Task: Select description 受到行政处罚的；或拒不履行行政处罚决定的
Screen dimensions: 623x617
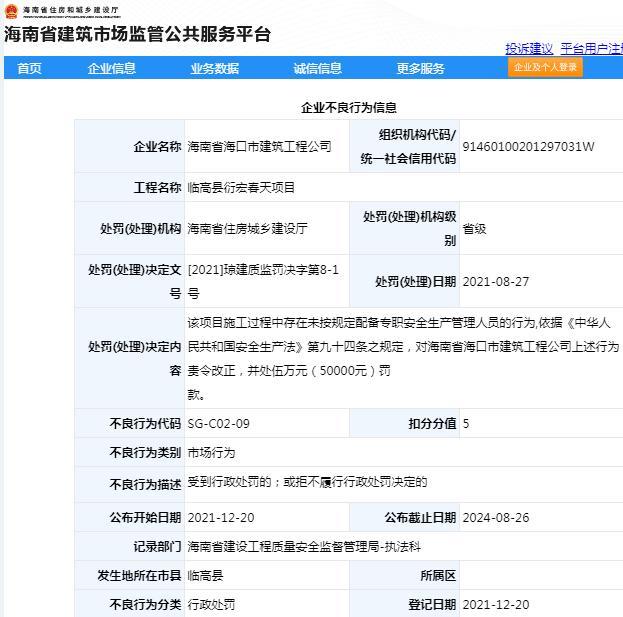Action: pyautogui.click(x=307, y=482)
